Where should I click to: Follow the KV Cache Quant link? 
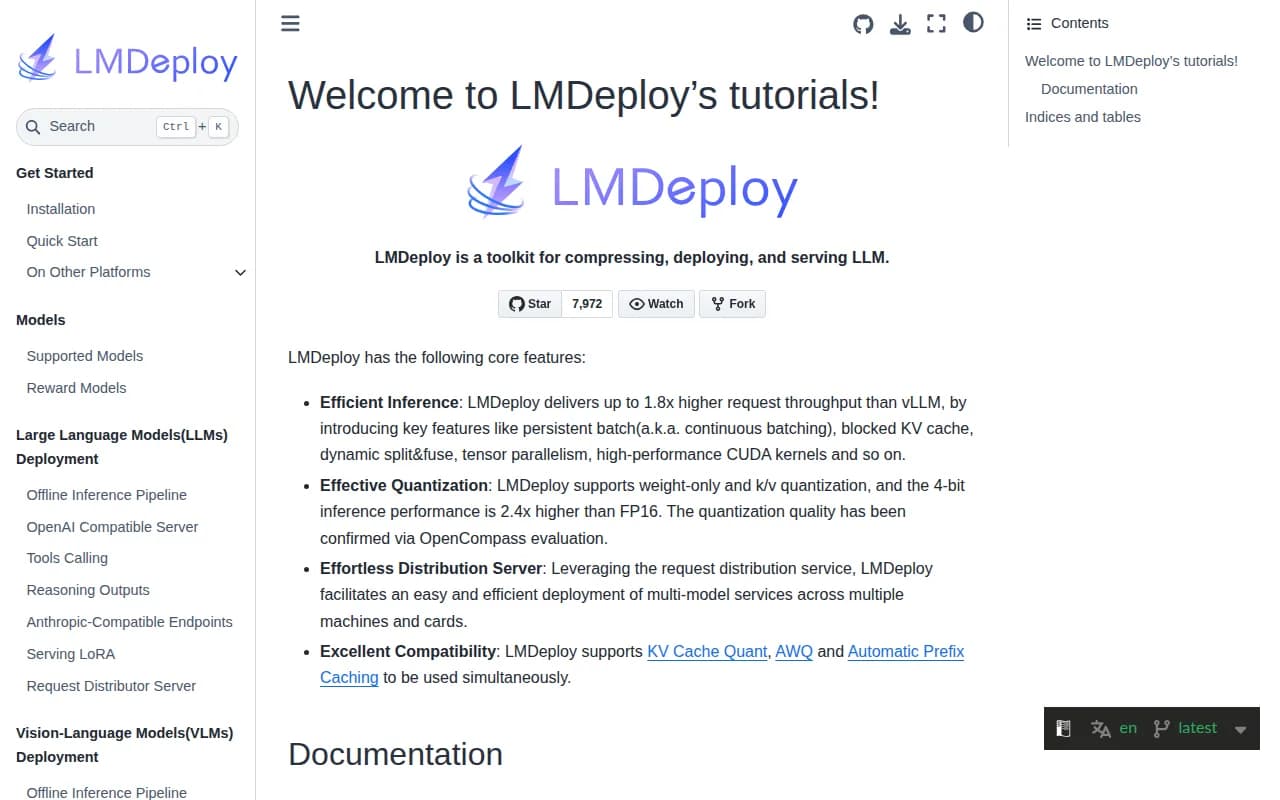coord(707,651)
